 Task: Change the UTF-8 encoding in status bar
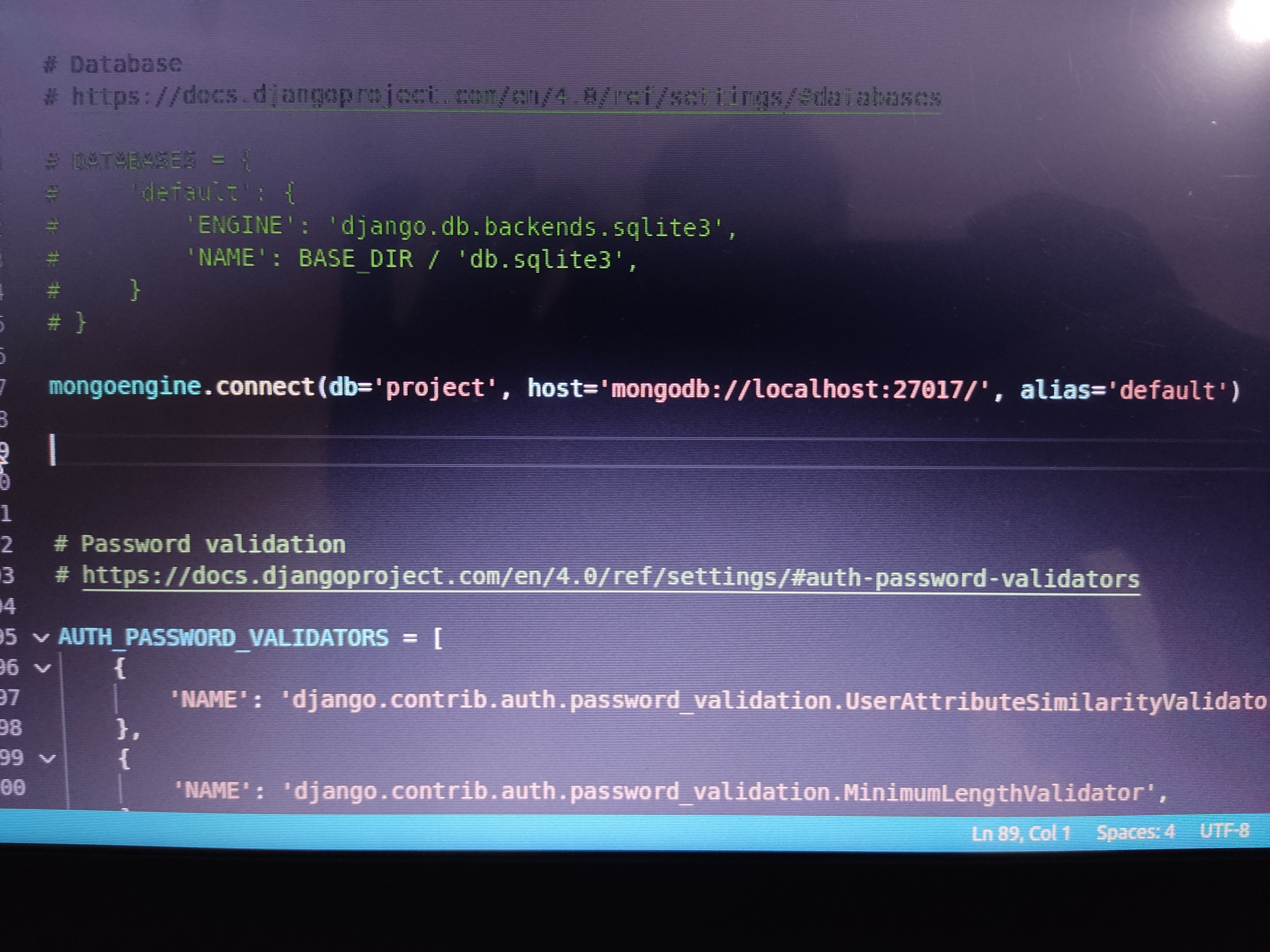click(x=1224, y=831)
